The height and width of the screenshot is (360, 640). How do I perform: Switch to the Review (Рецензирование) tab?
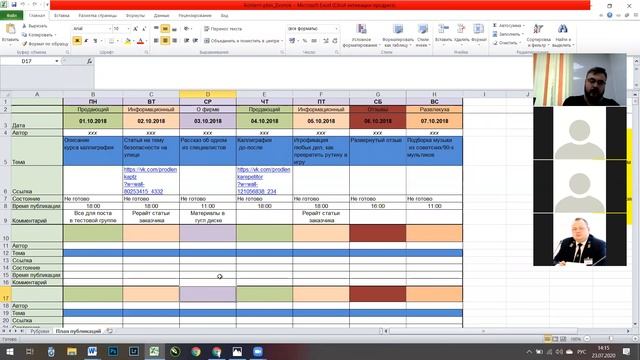click(x=195, y=16)
